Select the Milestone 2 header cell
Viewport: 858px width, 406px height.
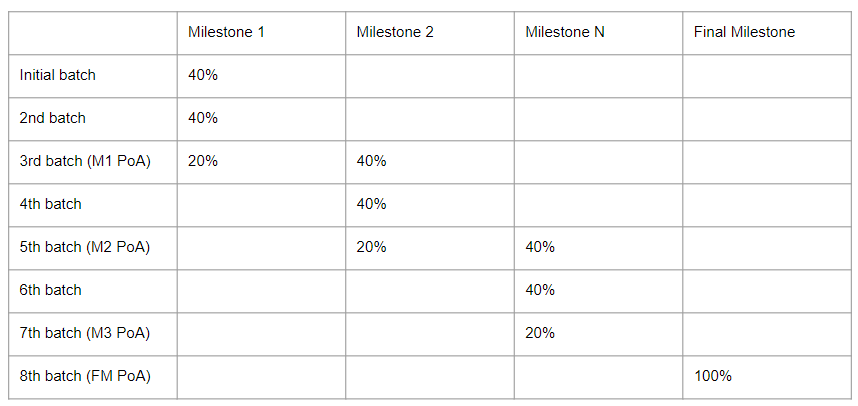tap(395, 32)
